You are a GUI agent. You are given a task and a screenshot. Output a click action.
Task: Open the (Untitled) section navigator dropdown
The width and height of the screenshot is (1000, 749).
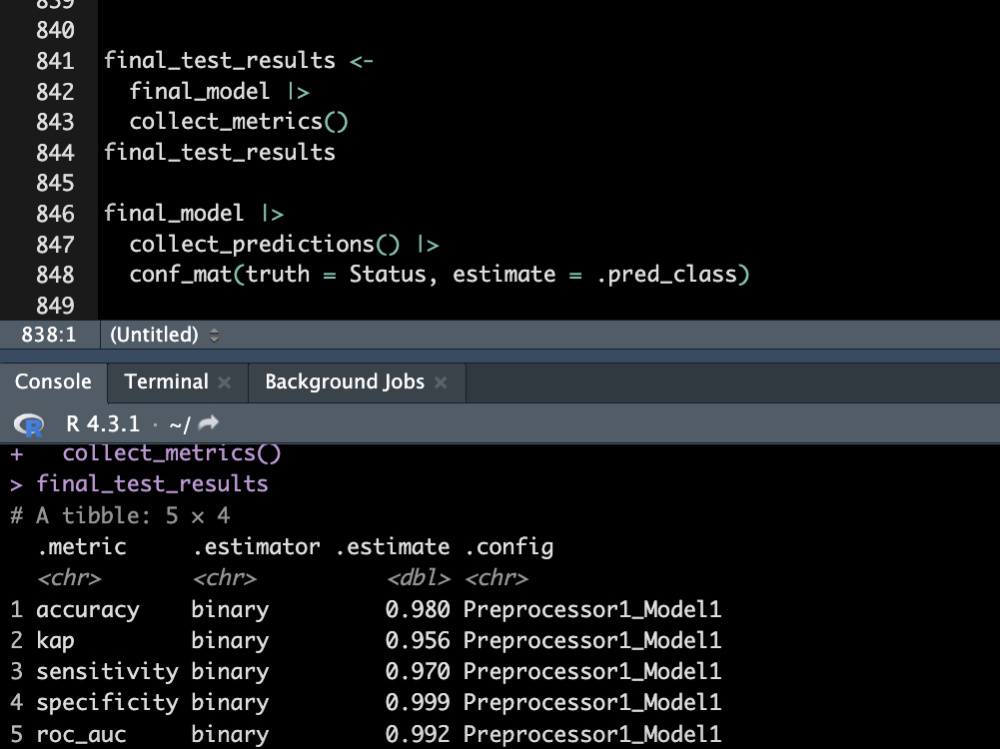click(164, 334)
